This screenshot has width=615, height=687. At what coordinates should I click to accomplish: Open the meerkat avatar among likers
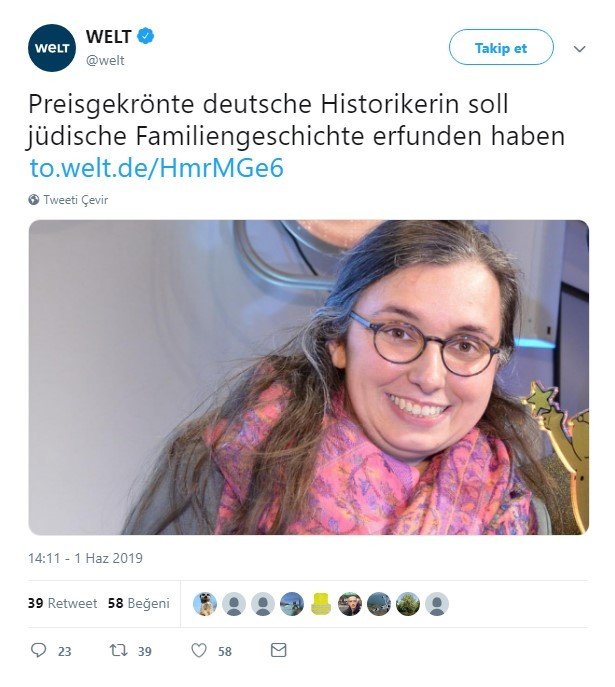coord(205,604)
